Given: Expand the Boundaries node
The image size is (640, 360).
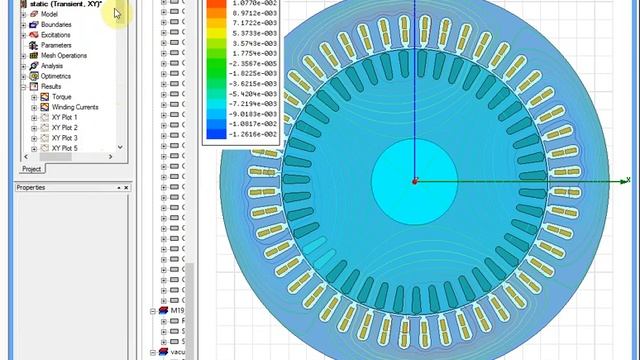Looking at the screenshot, I should coord(24,24).
